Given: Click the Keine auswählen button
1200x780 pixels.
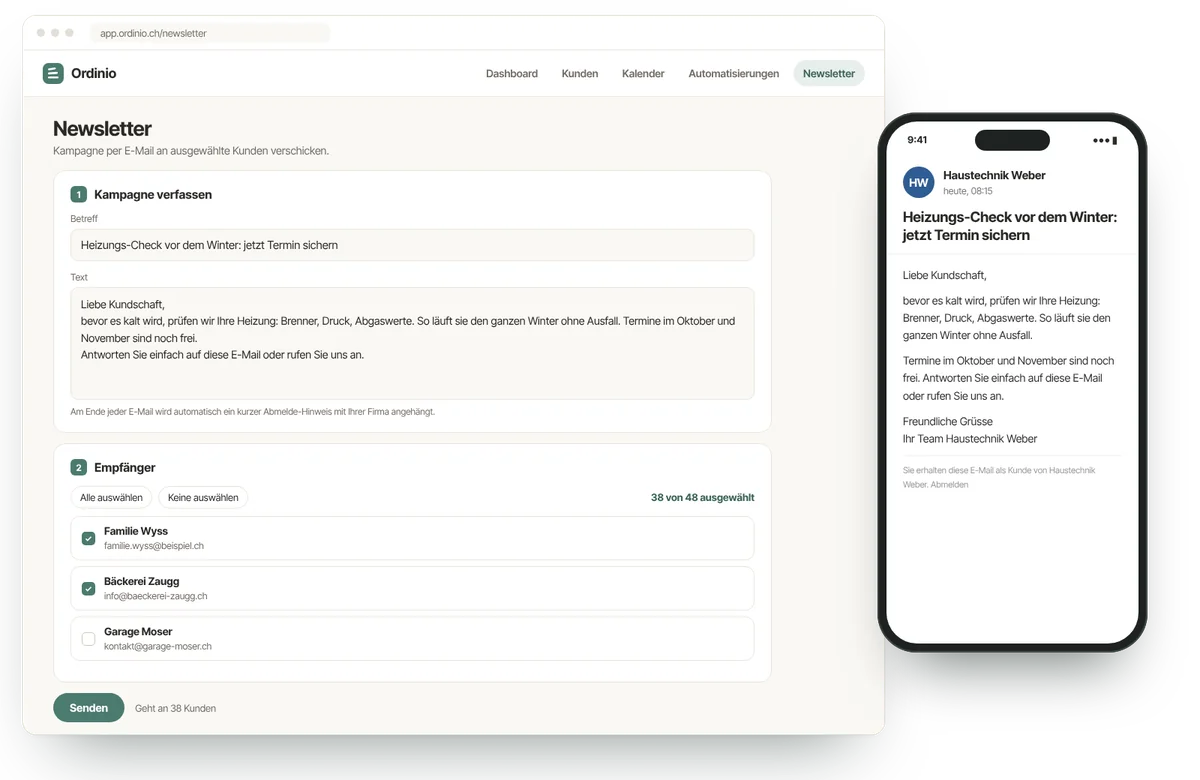Looking at the screenshot, I should pyautogui.click(x=203, y=497).
